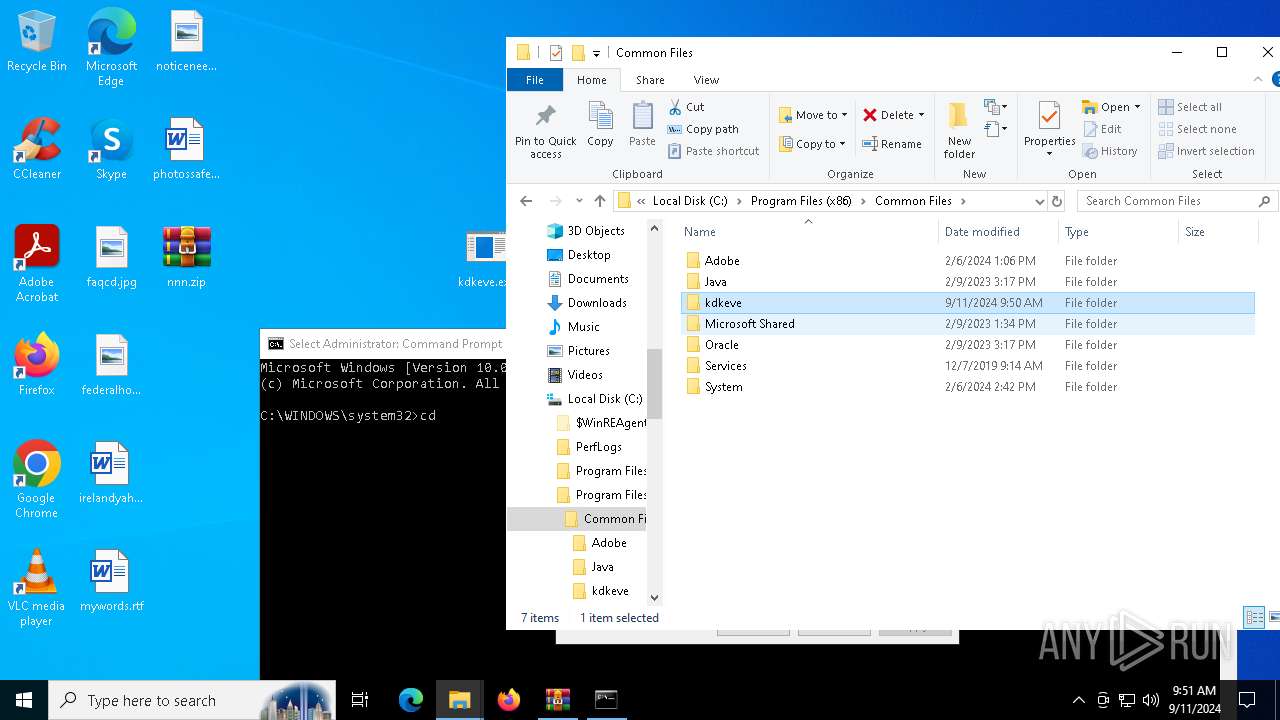This screenshot has width=1280, height=720.
Task: Show file History
Action: (x=1110, y=151)
